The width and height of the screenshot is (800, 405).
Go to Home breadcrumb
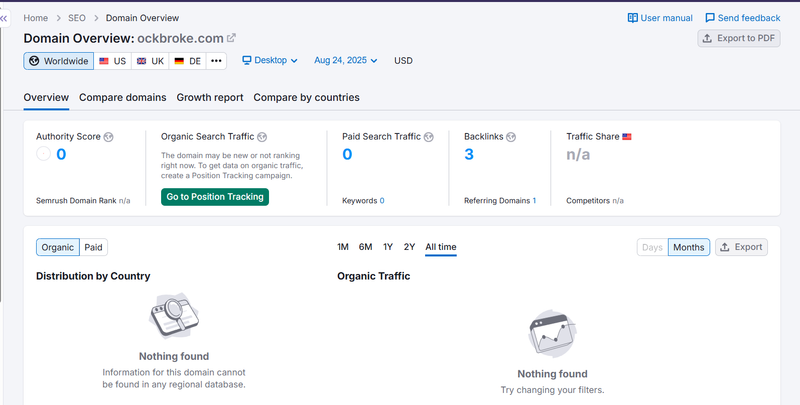point(36,18)
